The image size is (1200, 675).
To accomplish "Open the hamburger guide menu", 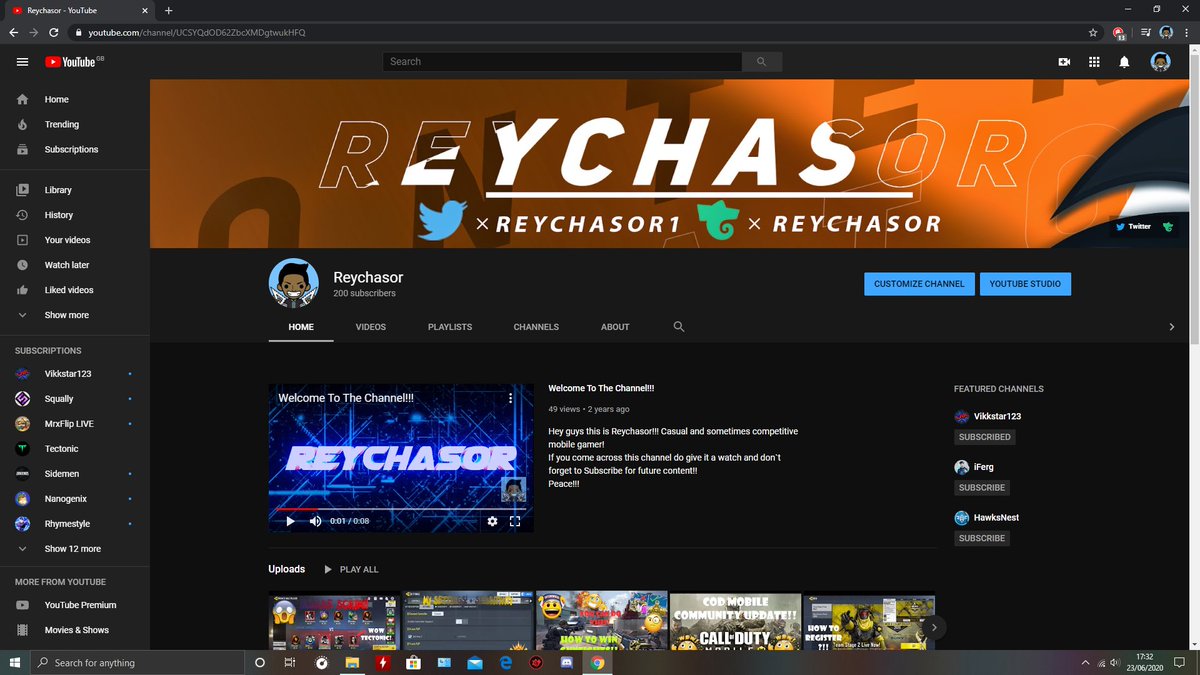I will click(x=22, y=62).
